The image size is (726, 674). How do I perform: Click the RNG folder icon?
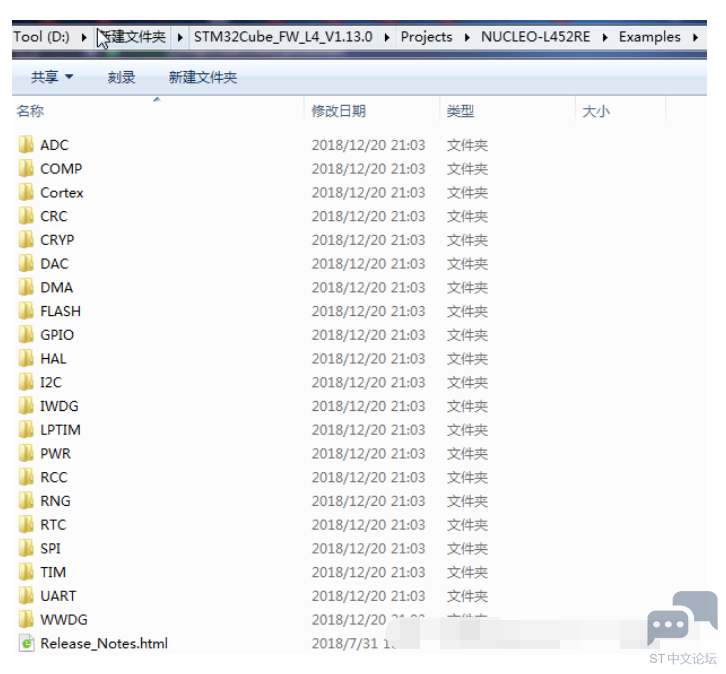tap(26, 500)
